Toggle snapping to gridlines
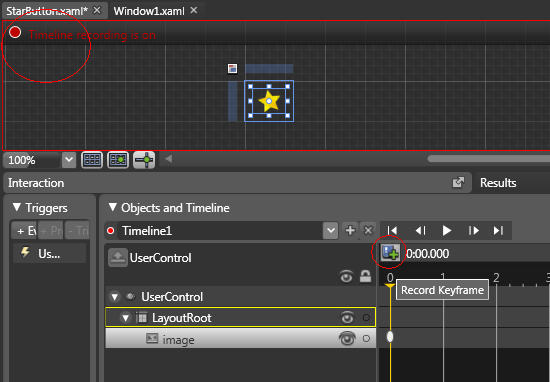This screenshot has width=550, height=382. pos(118,160)
